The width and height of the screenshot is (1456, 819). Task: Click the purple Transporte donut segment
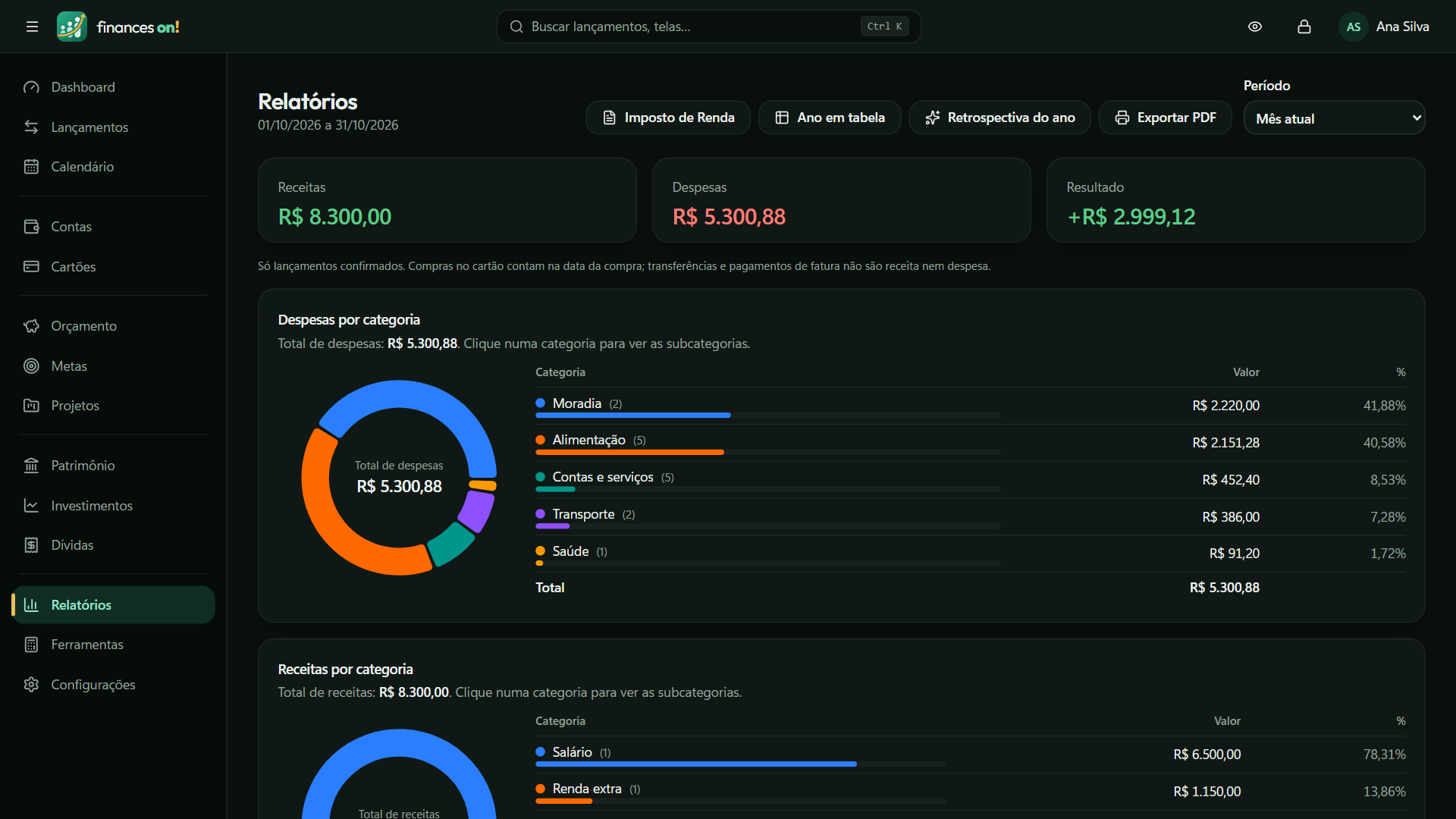(476, 510)
